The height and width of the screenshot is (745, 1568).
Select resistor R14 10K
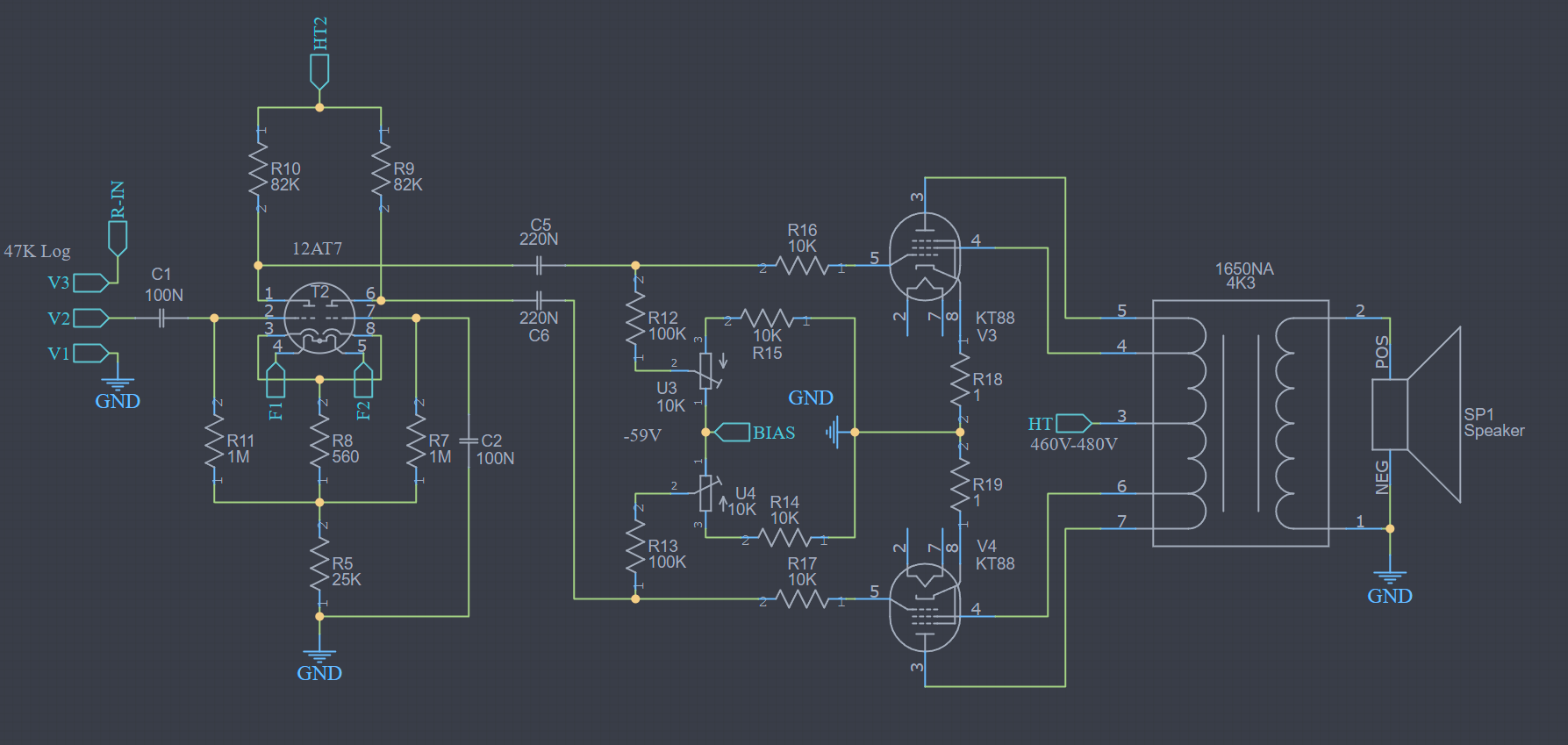[x=784, y=537]
